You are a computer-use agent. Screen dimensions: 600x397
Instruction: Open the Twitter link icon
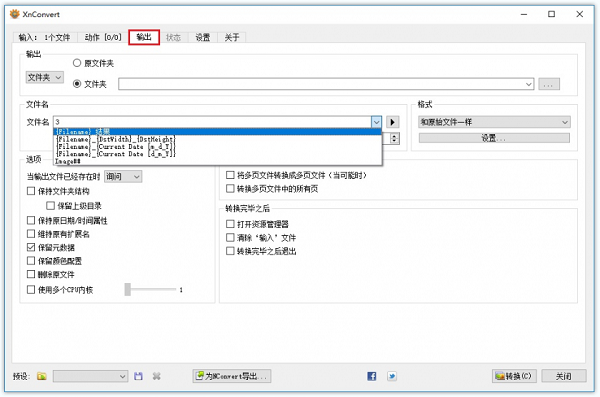[x=392, y=376]
